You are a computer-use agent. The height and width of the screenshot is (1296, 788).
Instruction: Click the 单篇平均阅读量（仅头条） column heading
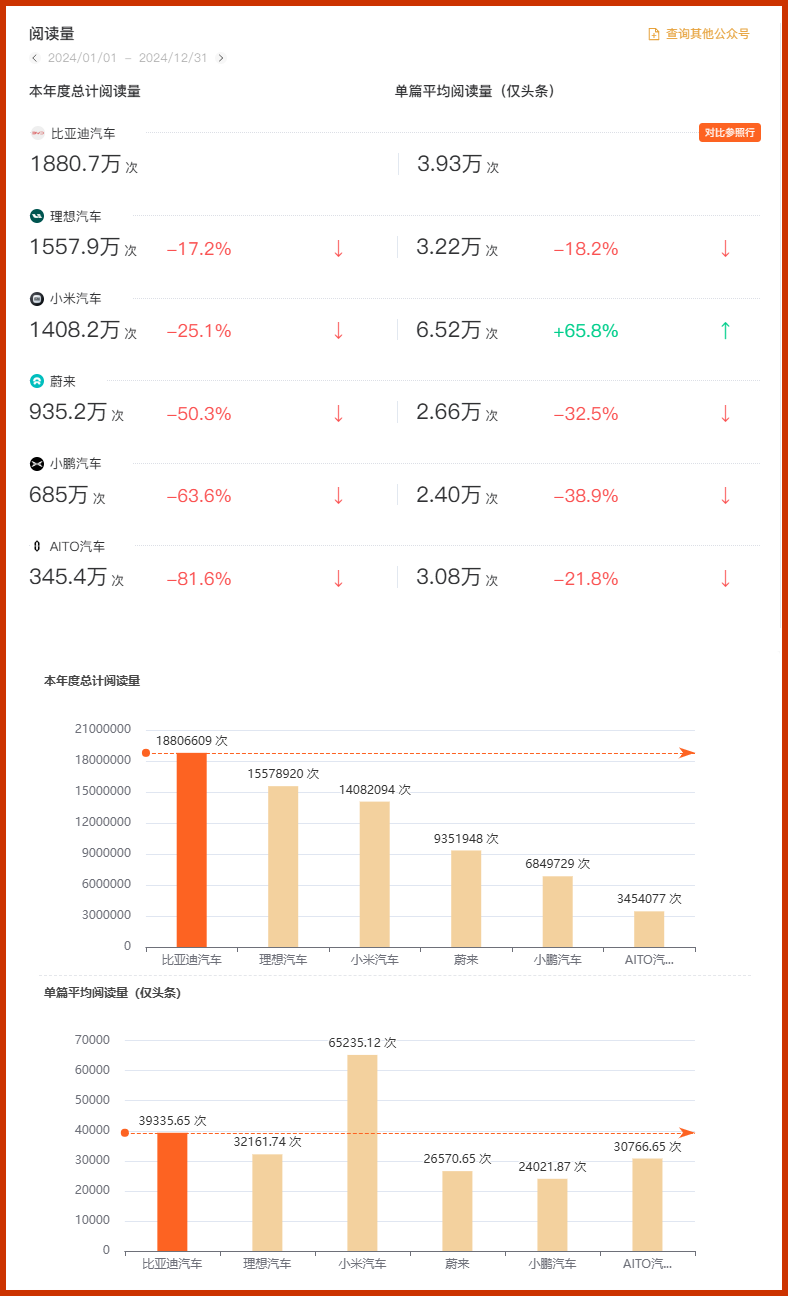click(476, 91)
